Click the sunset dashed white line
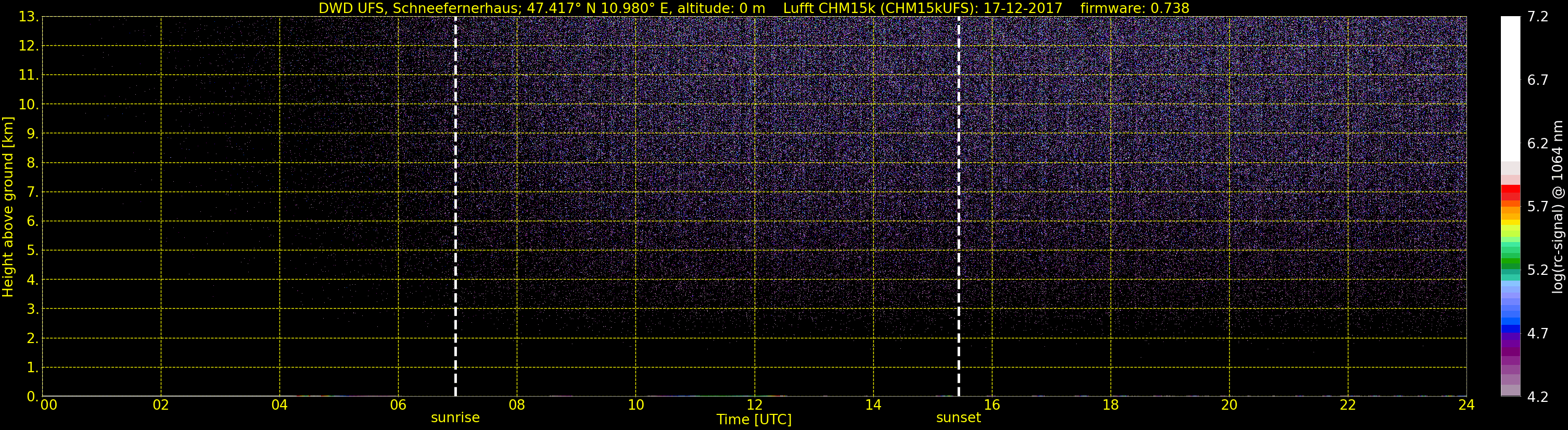The width and height of the screenshot is (1568, 430). [x=959, y=207]
